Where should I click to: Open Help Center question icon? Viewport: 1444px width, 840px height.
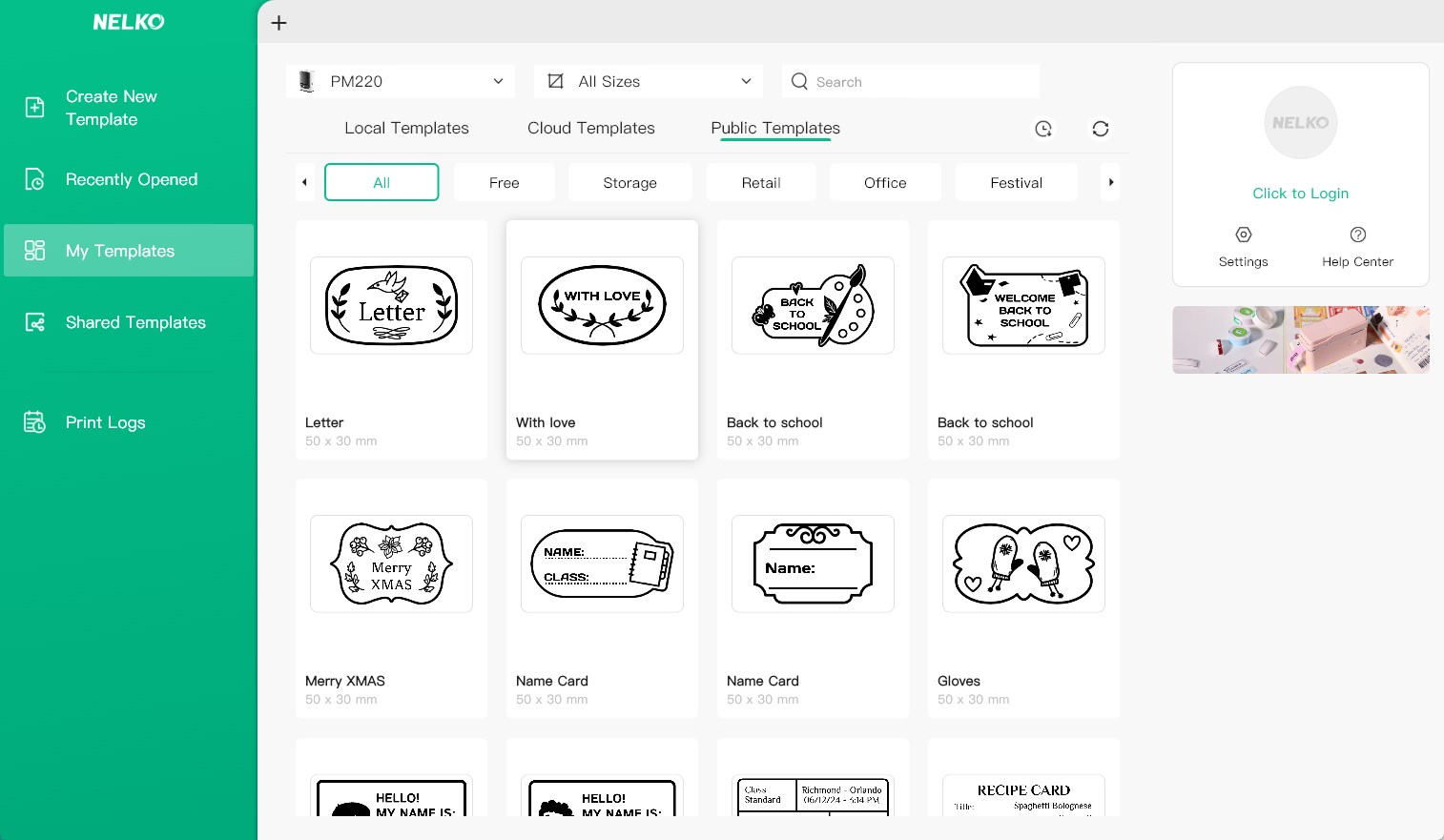[1358, 235]
